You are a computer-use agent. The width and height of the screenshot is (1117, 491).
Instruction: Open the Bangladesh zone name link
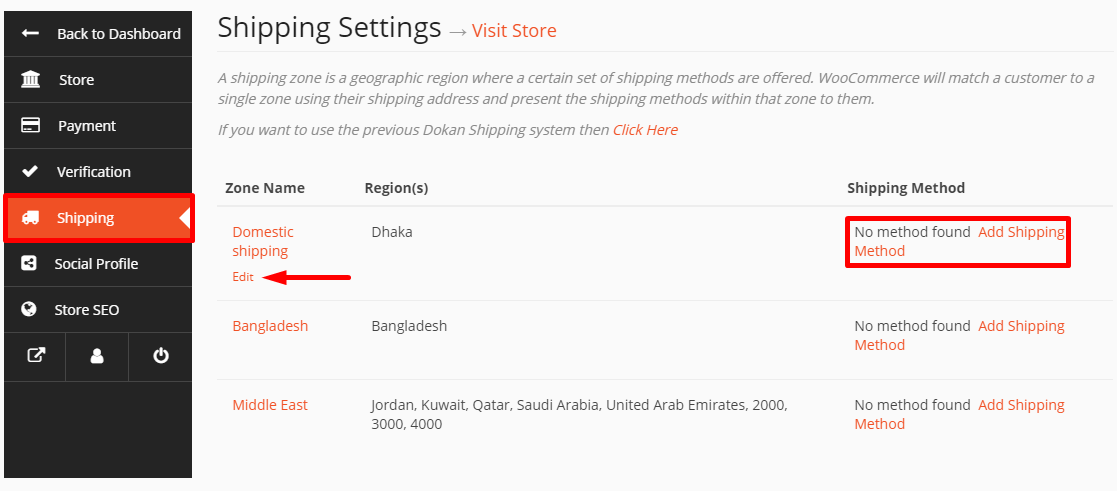tap(270, 326)
